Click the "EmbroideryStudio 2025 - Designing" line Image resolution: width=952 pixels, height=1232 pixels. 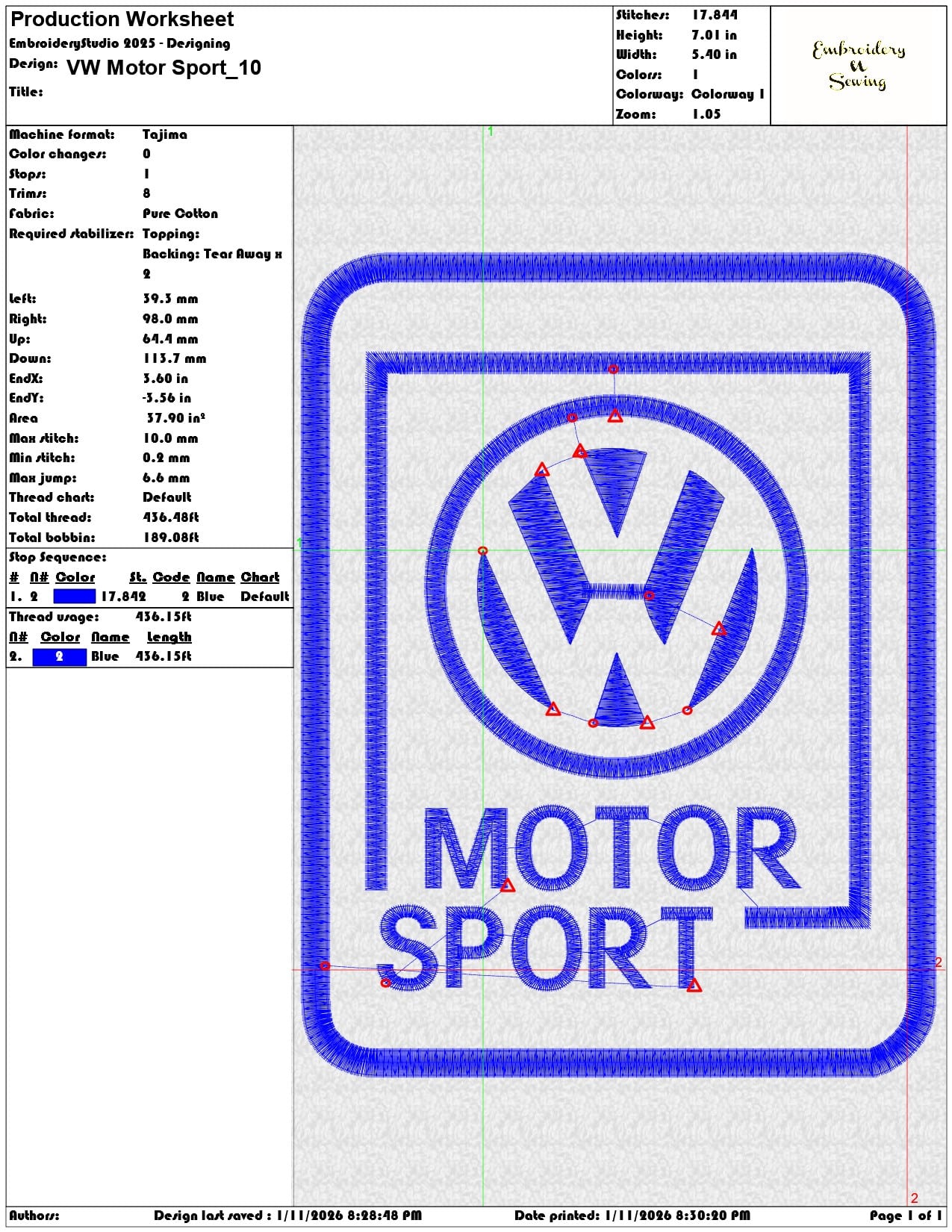(x=119, y=43)
